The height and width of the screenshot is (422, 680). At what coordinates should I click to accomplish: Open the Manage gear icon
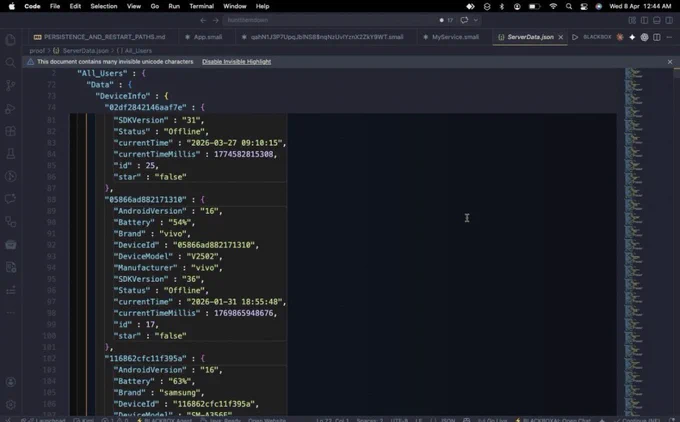[10, 405]
